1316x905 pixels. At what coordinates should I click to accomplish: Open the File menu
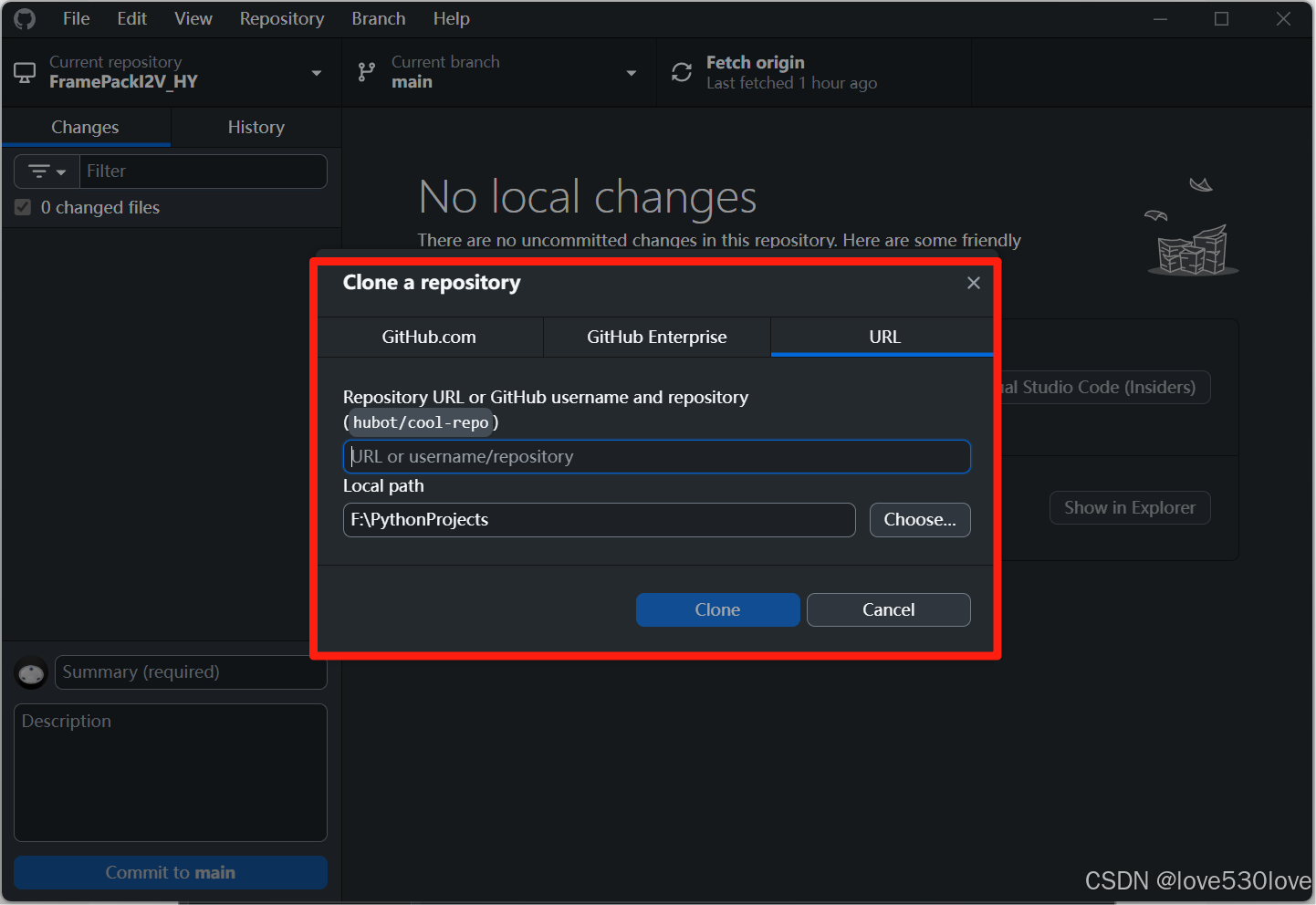pyautogui.click(x=76, y=19)
